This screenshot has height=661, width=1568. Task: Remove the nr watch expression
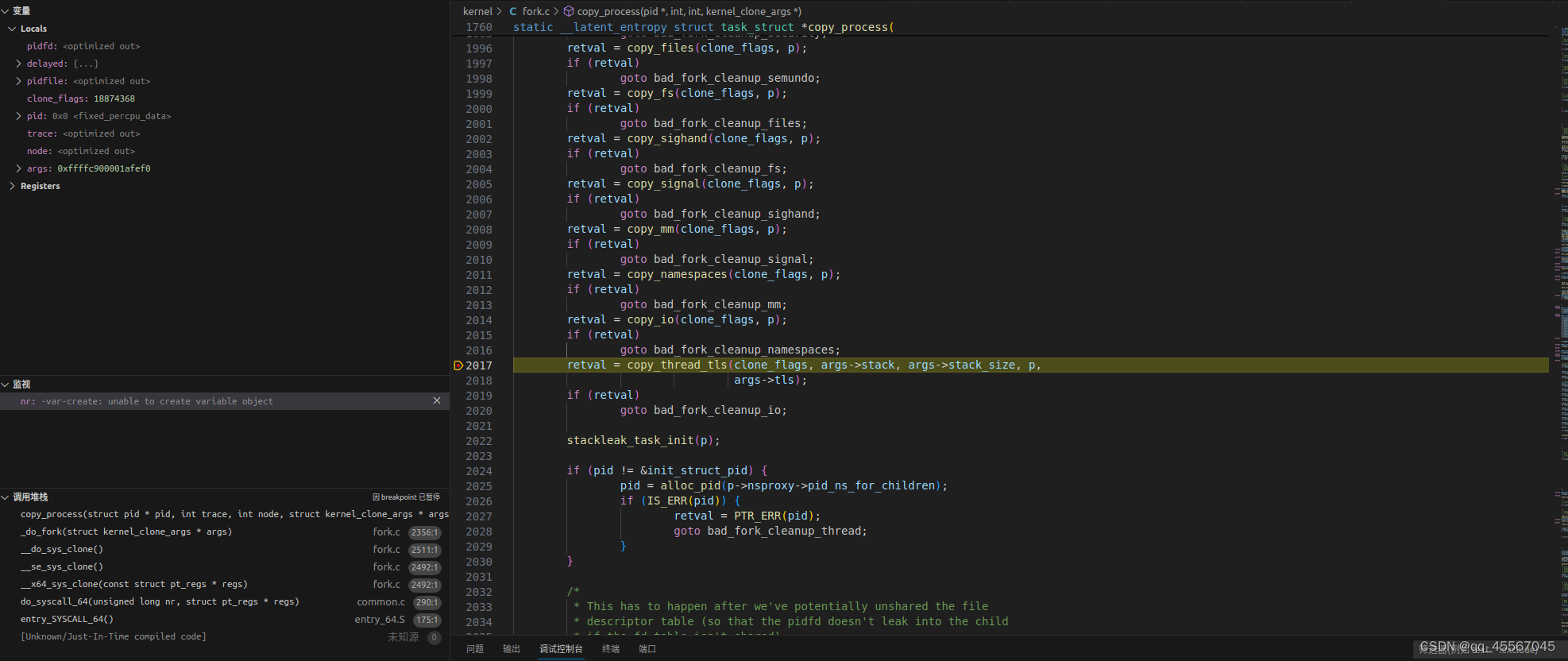(x=437, y=401)
